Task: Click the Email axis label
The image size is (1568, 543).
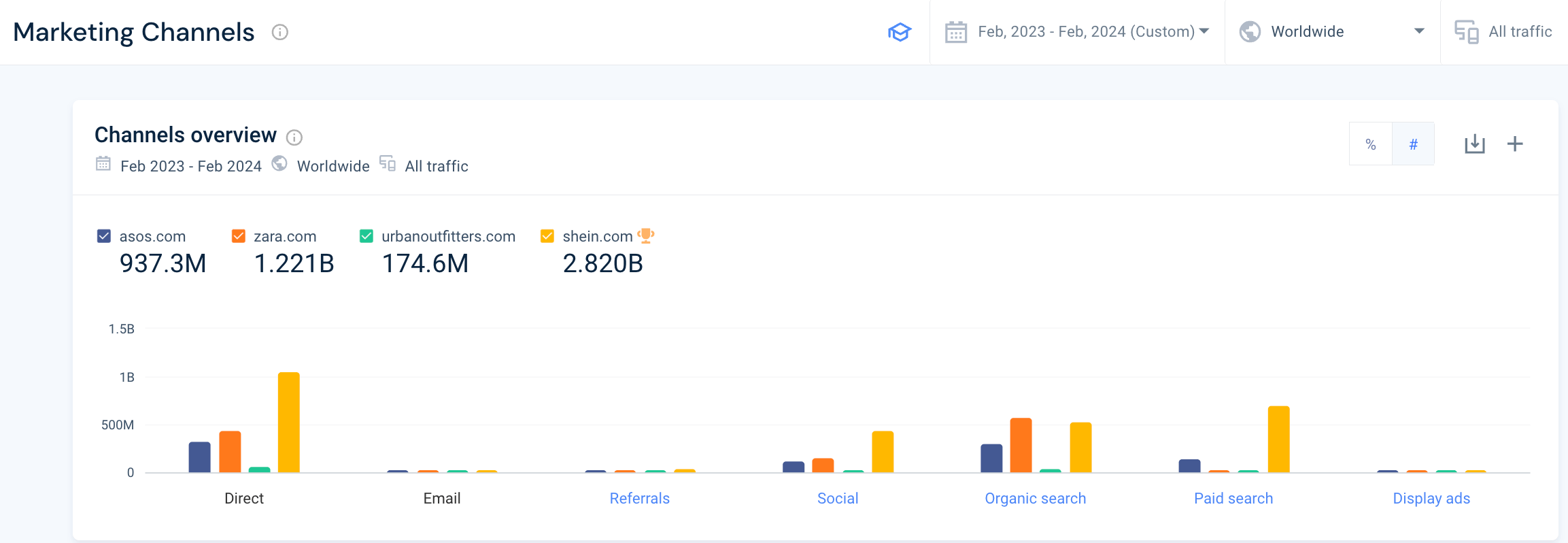Action: pyautogui.click(x=442, y=498)
